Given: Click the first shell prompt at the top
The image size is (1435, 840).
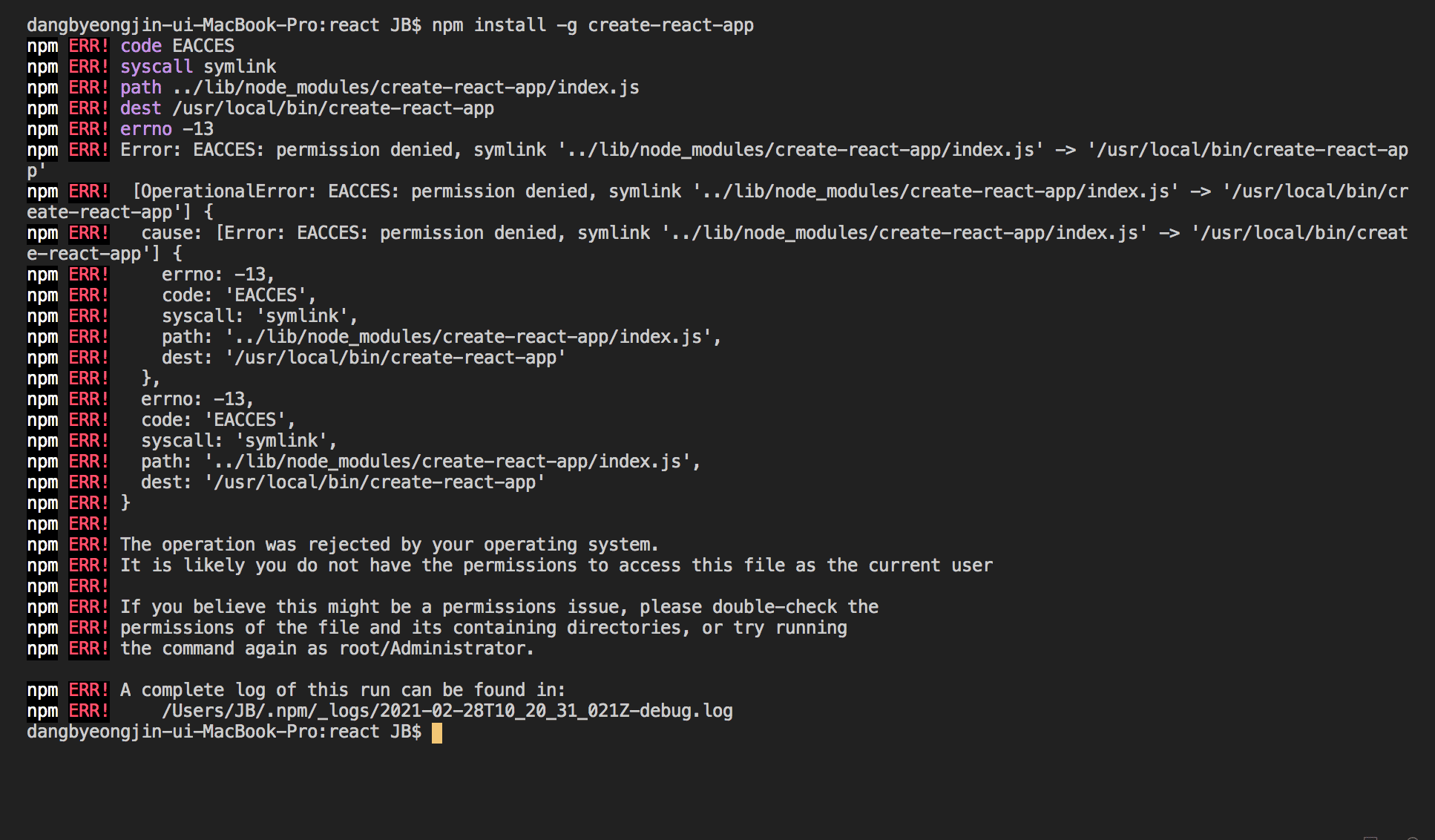Looking at the screenshot, I should tap(223, 25).
